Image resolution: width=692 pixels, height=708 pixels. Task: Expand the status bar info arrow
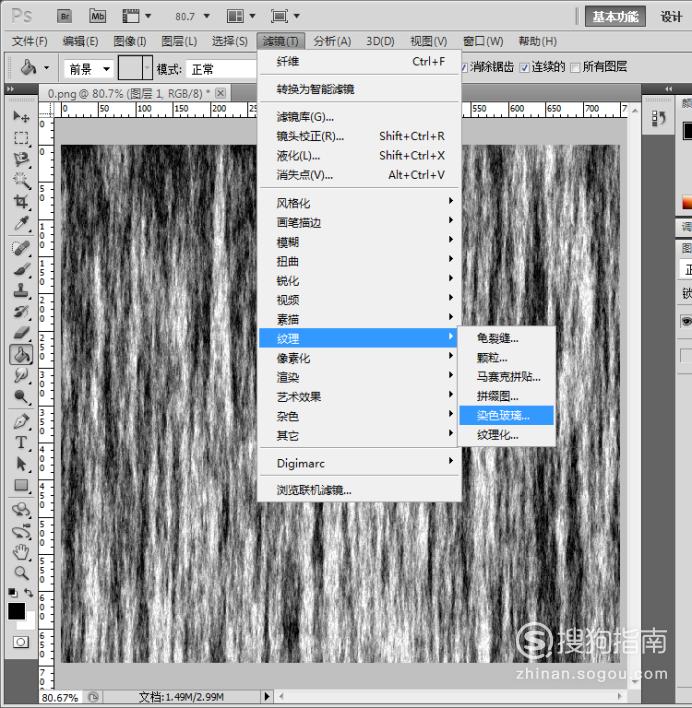(x=267, y=696)
